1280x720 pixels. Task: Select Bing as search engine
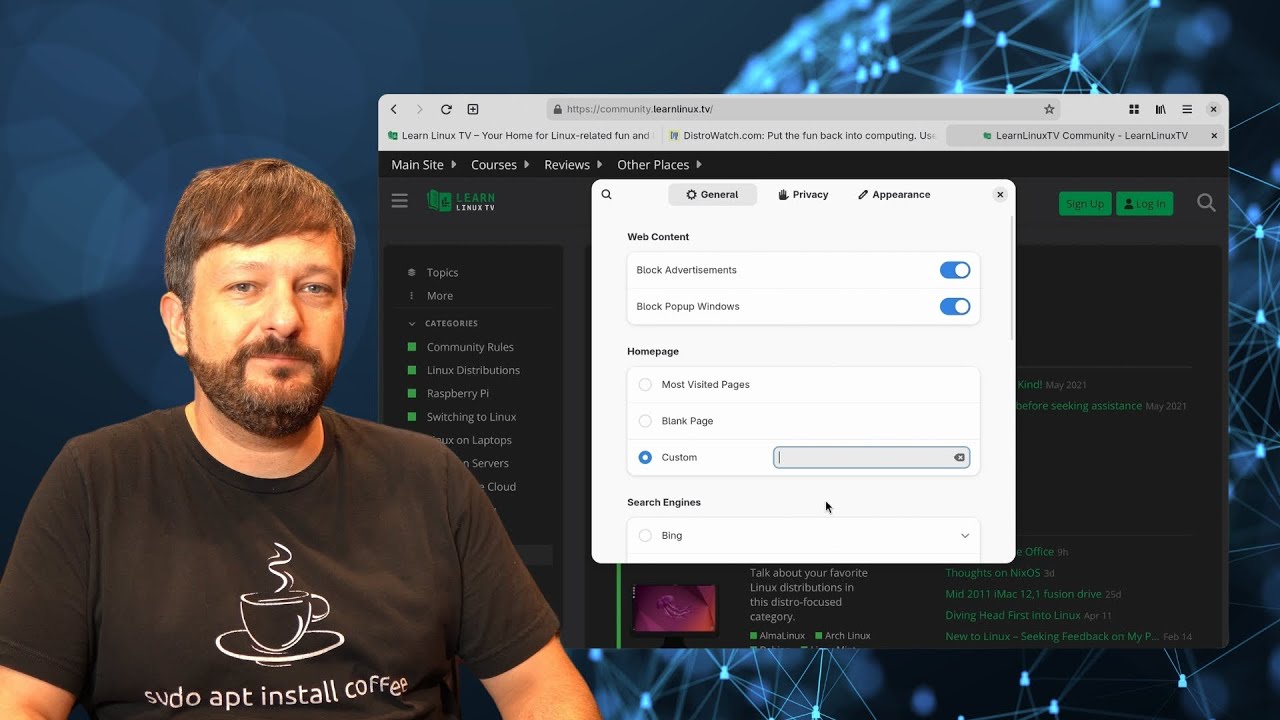[x=645, y=535]
